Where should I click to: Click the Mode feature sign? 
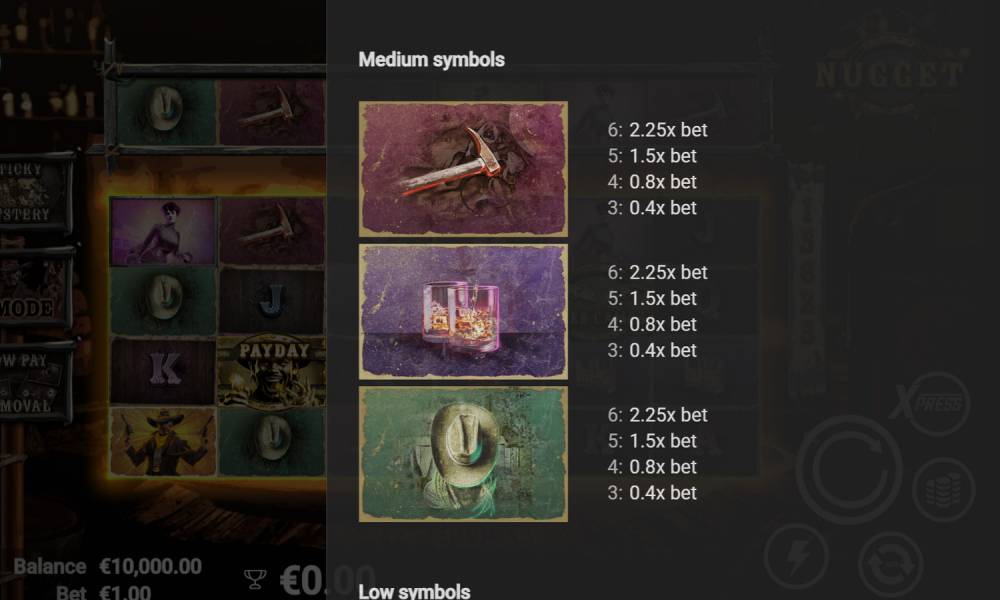pyautogui.click(x=35, y=289)
